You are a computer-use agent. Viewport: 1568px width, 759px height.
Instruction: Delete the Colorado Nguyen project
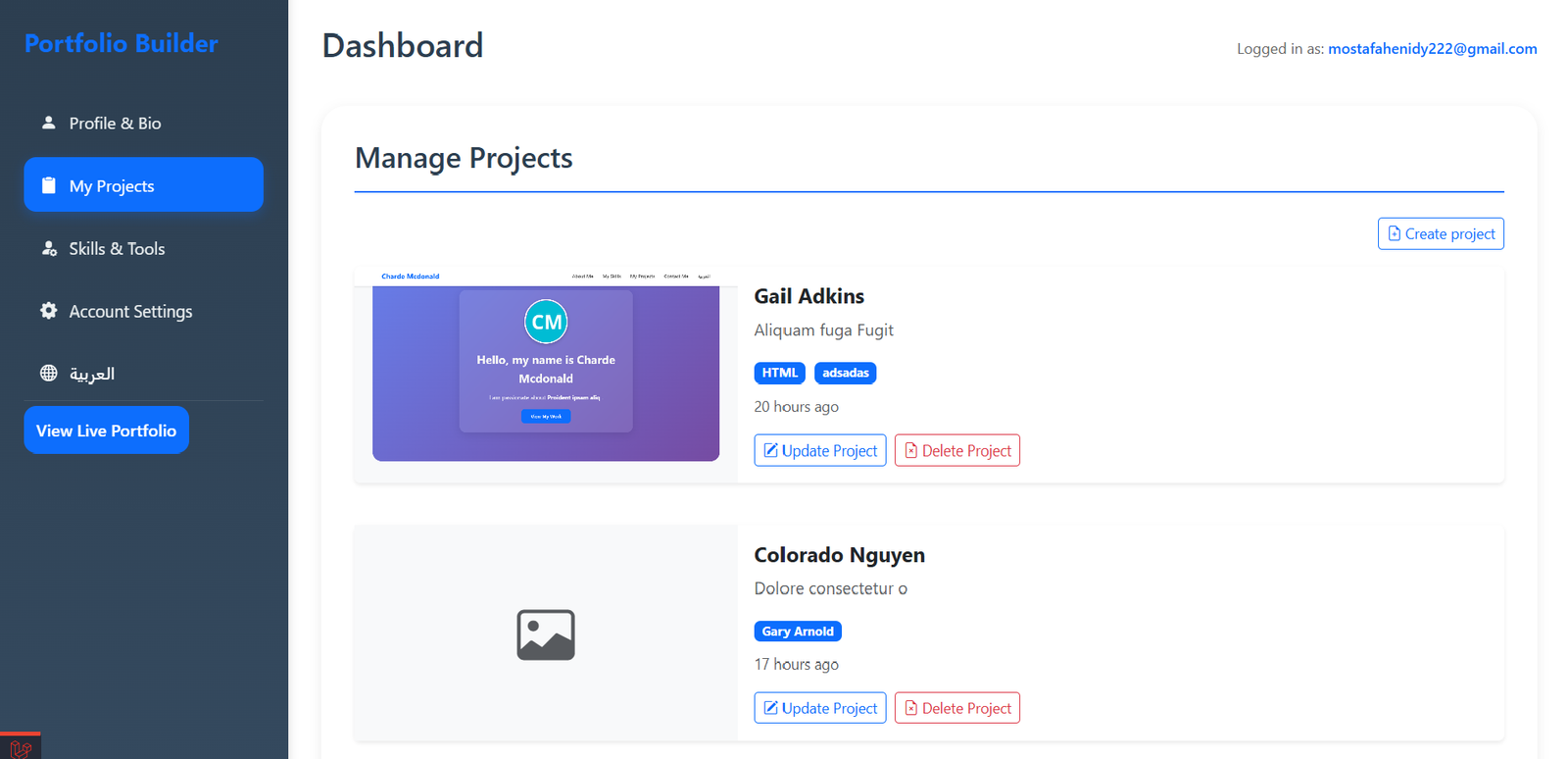(956, 708)
